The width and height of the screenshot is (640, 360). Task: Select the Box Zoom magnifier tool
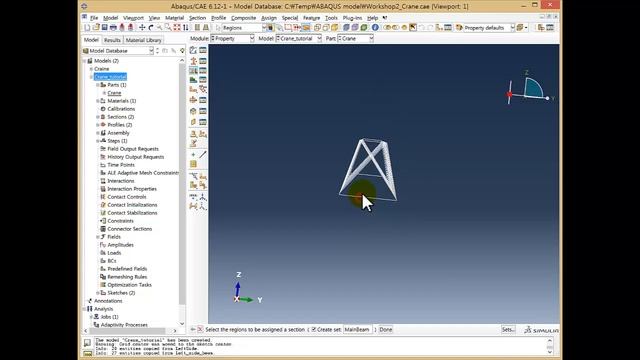(168, 28)
